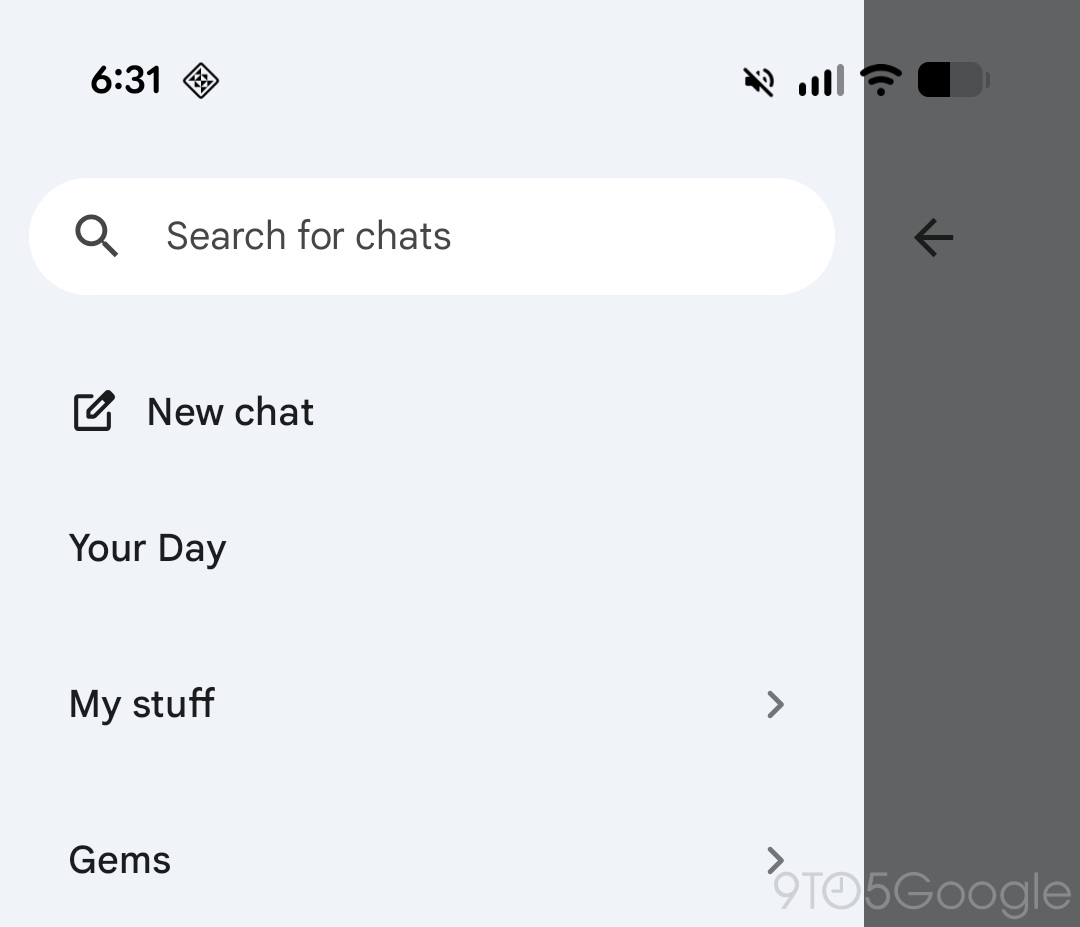Tap the magnifying glass search icon

pyautogui.click(x=96, y=236)
